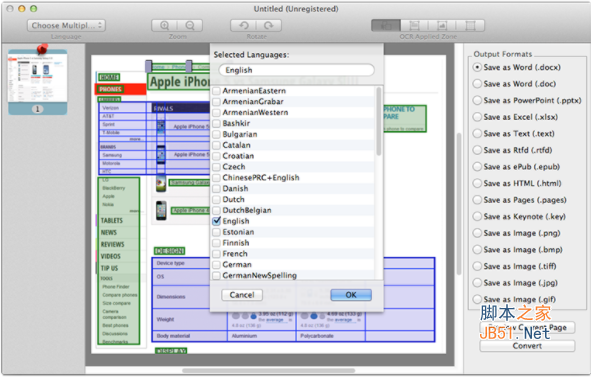Click the zoom out magnifier icon
Viewport: 591px width, 377px height.
point(190,26)
